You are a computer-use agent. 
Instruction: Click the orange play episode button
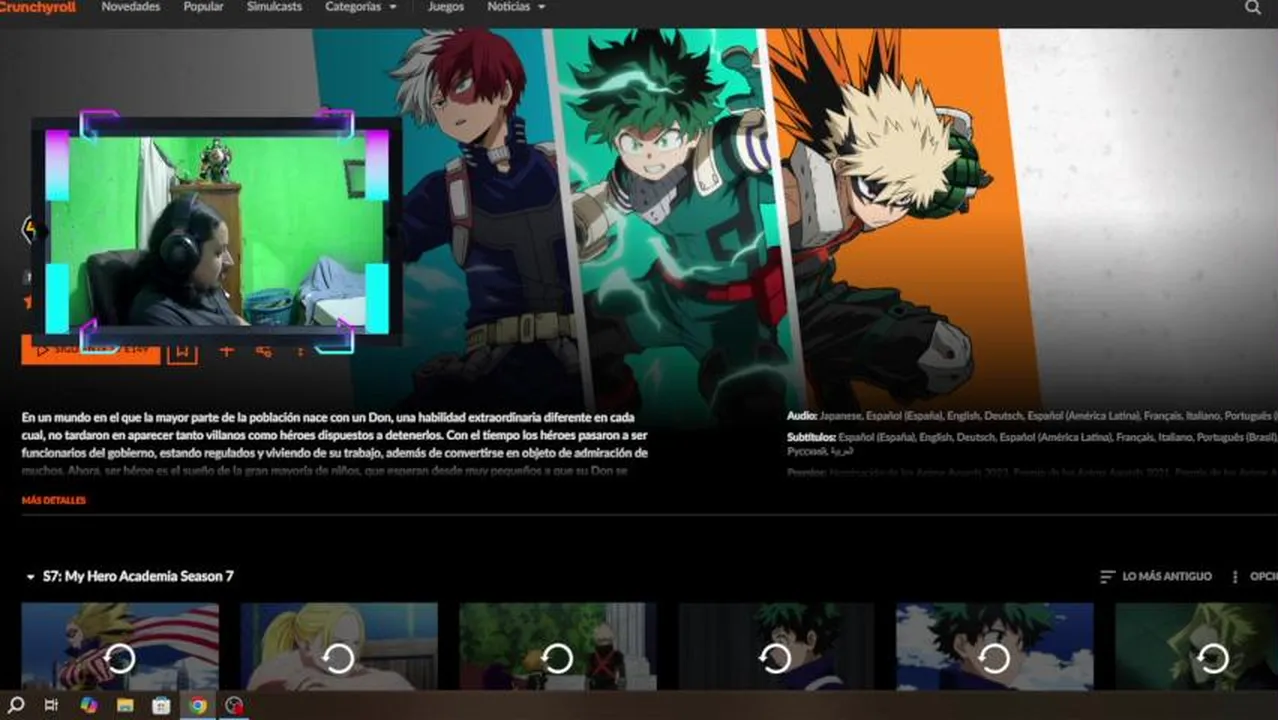(x=91, y=351)
